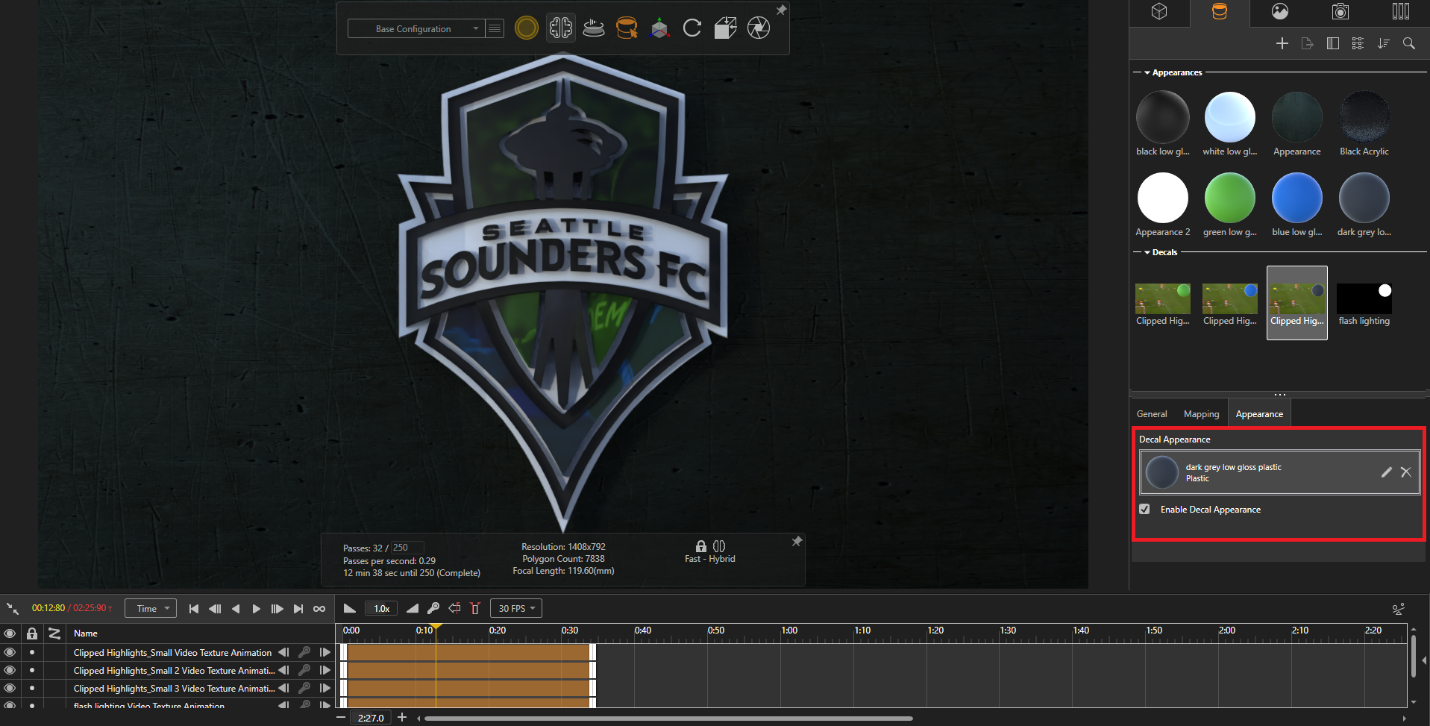This screenshot has height=726, width=1430.
Task: Switch to the Scenes environment tab
Action: pyautogui.click(x=1279, y=12)
